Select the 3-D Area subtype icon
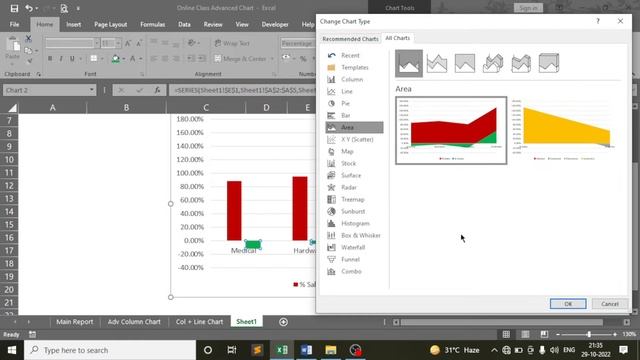 pos(493,63)
